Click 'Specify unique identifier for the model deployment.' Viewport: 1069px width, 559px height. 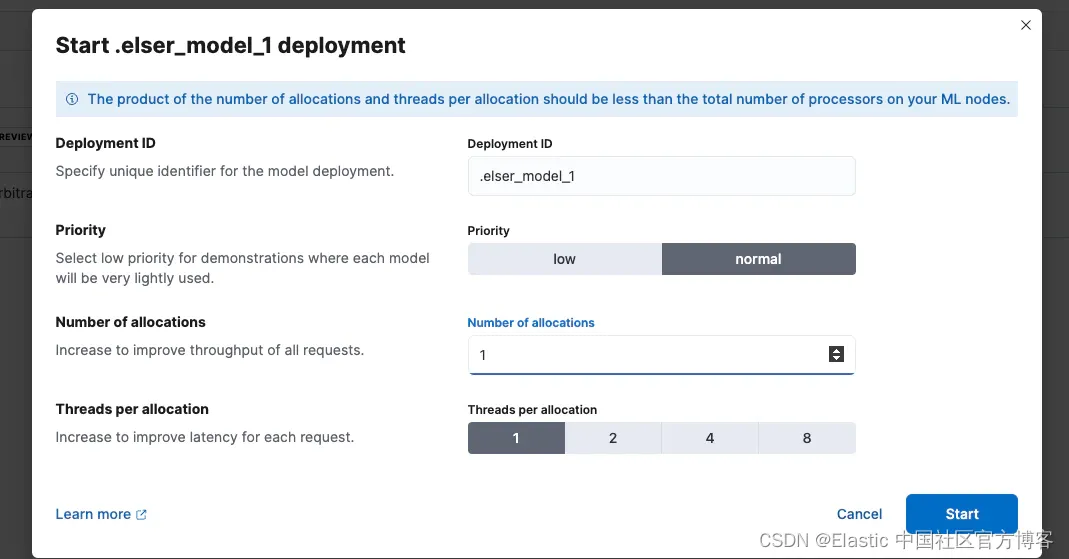[x=225, y=171]
